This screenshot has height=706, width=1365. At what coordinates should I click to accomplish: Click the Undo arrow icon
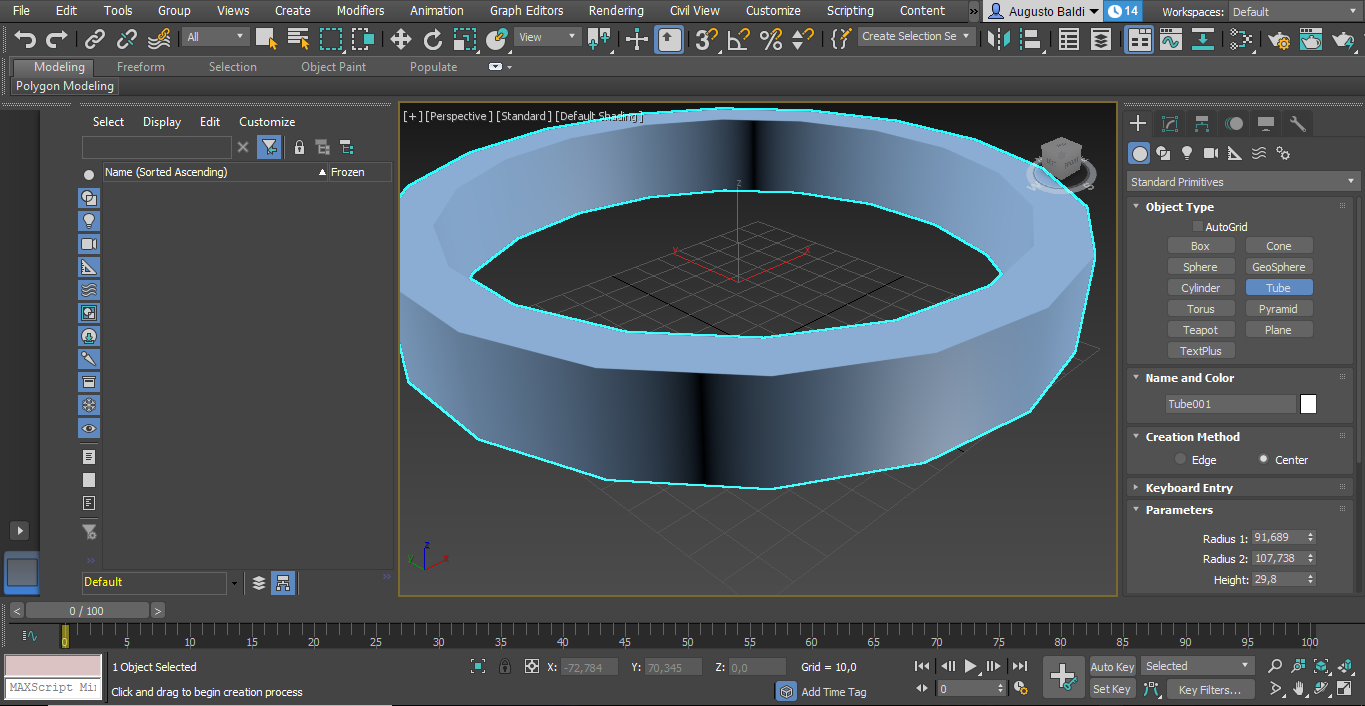tap(26, 39)
